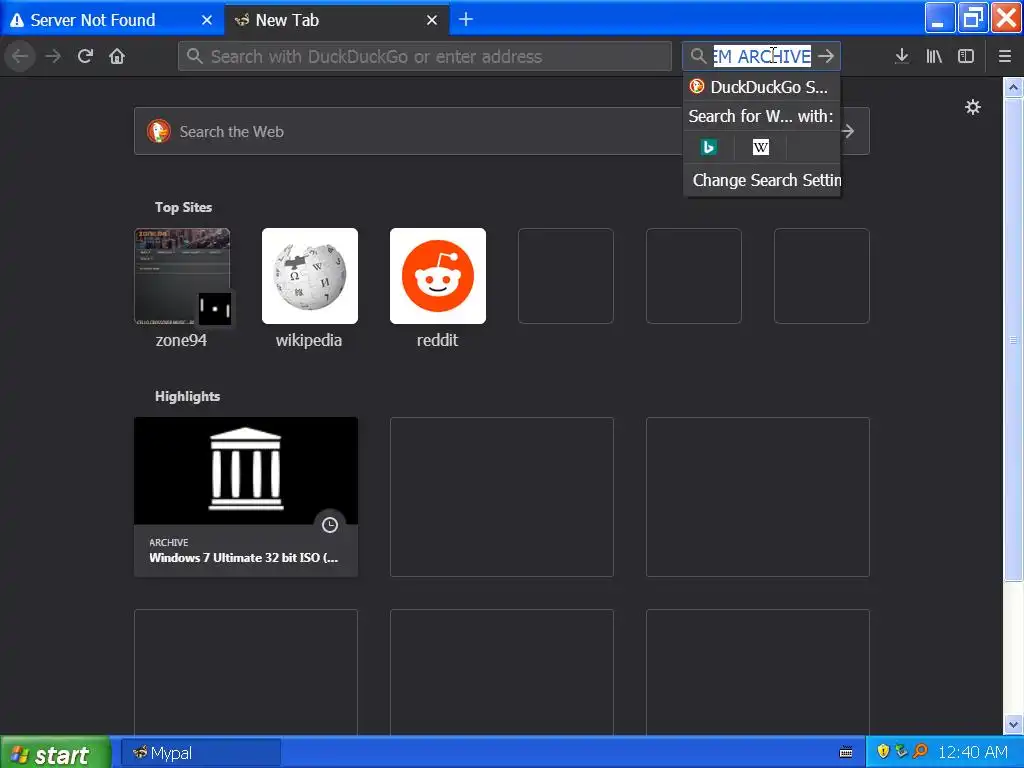The width and height of the screenshot is (1024, 768).
Task: Open the Windows start menu
Action: tap(55, 754)
